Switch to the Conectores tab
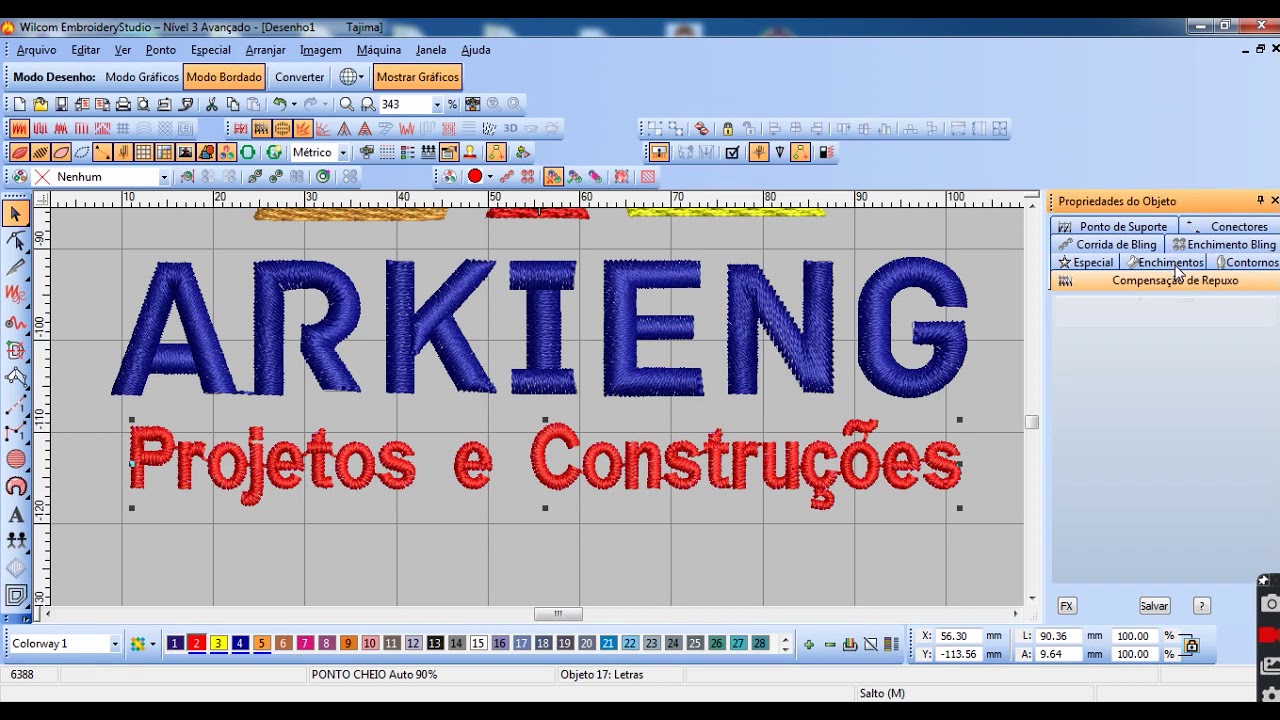 1230,227
